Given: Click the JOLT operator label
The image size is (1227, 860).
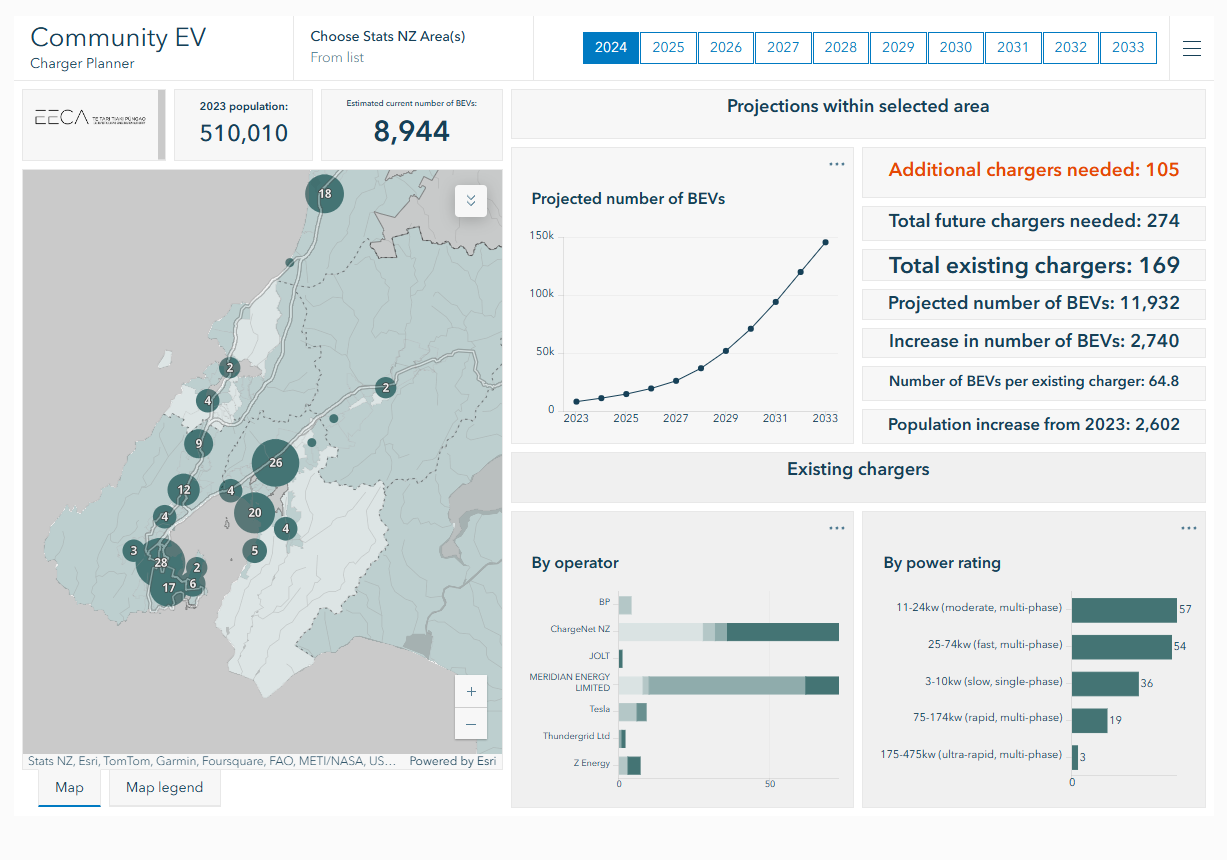Looking at the screenshot, I should coord(599,656).
